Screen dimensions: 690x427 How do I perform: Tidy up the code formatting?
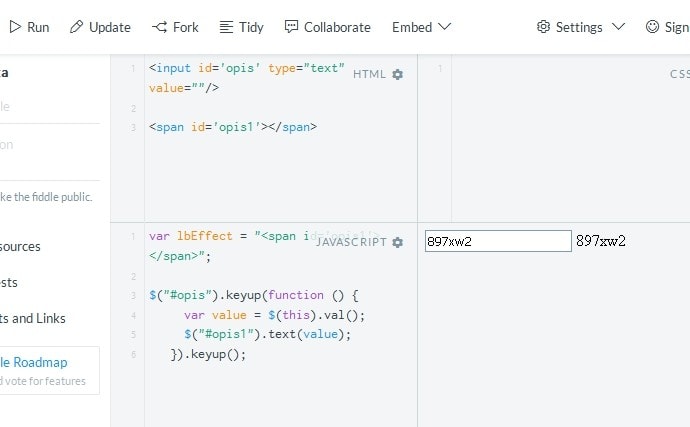click(x=240, y=27)
